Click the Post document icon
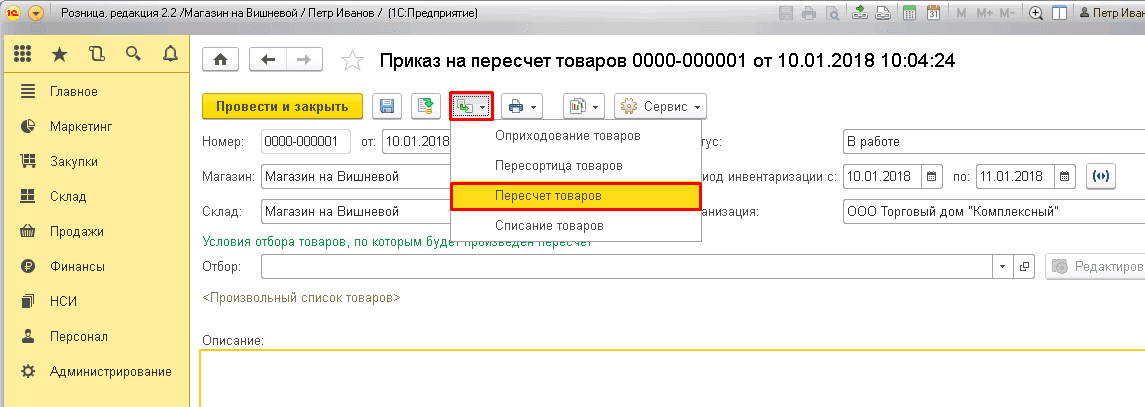The image size is (1145, 407). coord(426,106)
